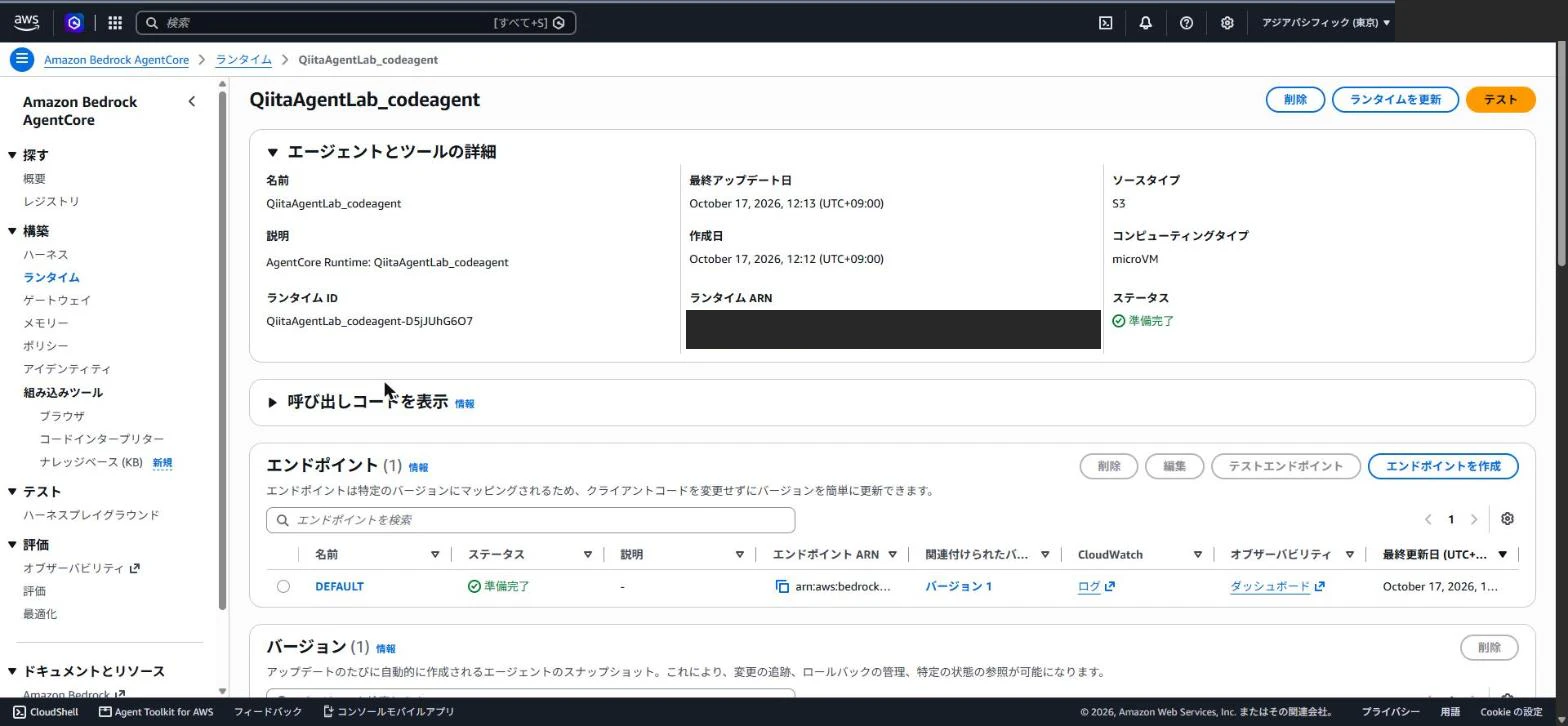Click フィードバック in the footer
The height and width of the screenshot is (726, 1568).
click(x=268, y=712)
